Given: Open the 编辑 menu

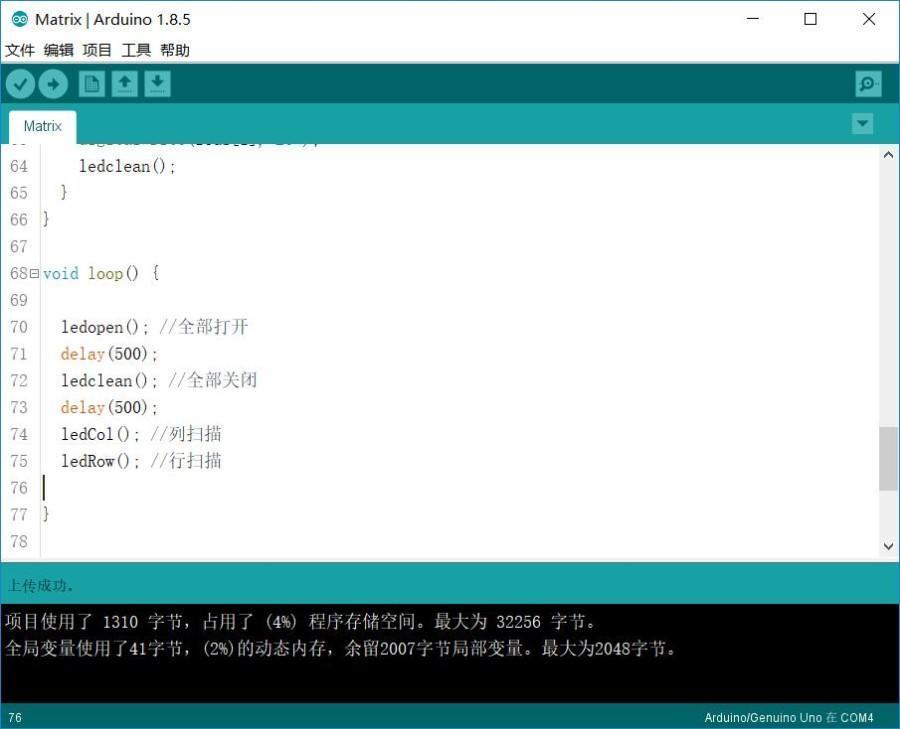Looking at the screenshot, I should (x=58, y=50).
